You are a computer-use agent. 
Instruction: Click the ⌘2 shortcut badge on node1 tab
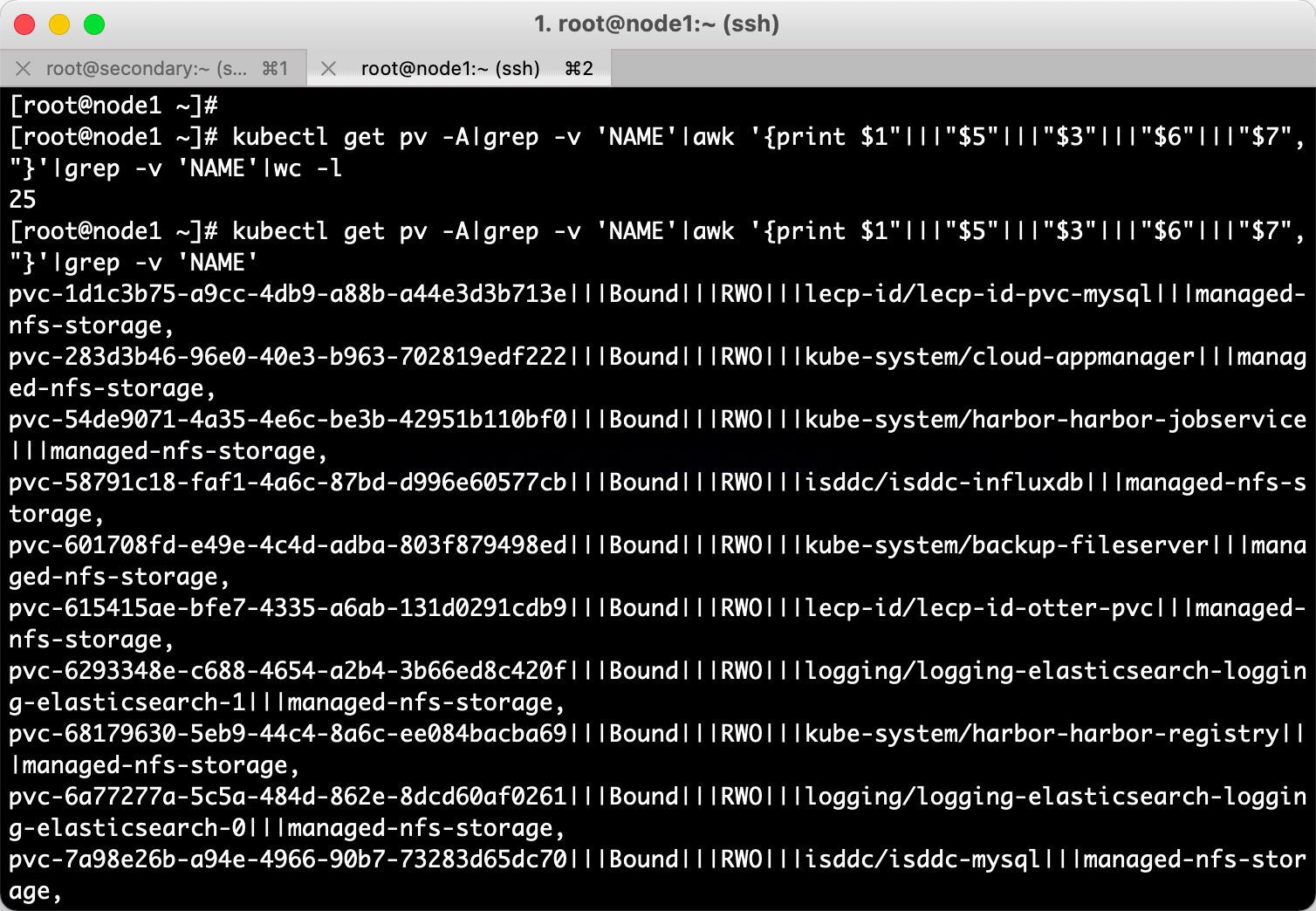578,68
